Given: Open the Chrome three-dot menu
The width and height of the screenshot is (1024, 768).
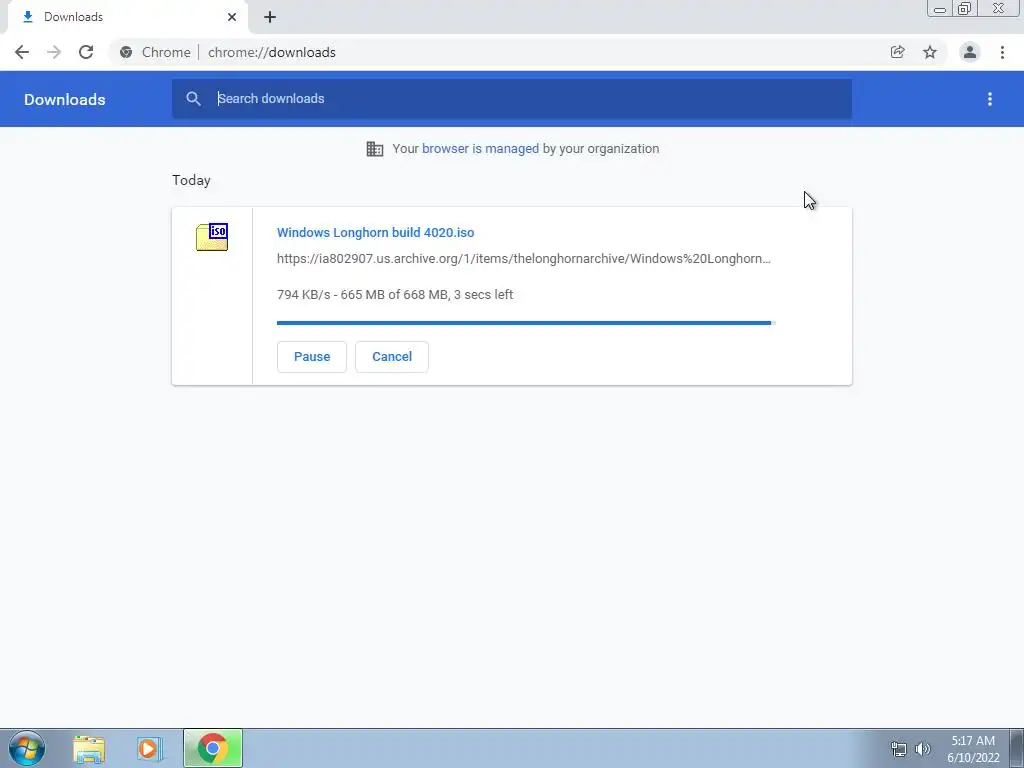Looking at the screenshot, I should pyautogui.click(x=1002, y=52).
